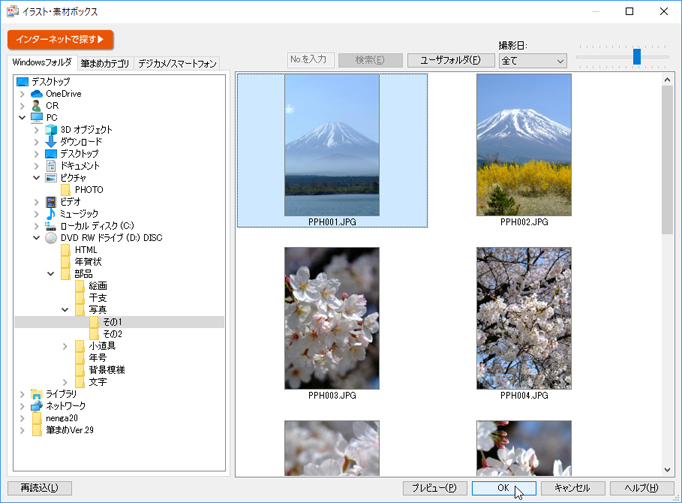Image resolution: width=682 pixels, height=503 pixels.
Task: Expand the ライブラリ tree node
Action: tap(22, 394)
